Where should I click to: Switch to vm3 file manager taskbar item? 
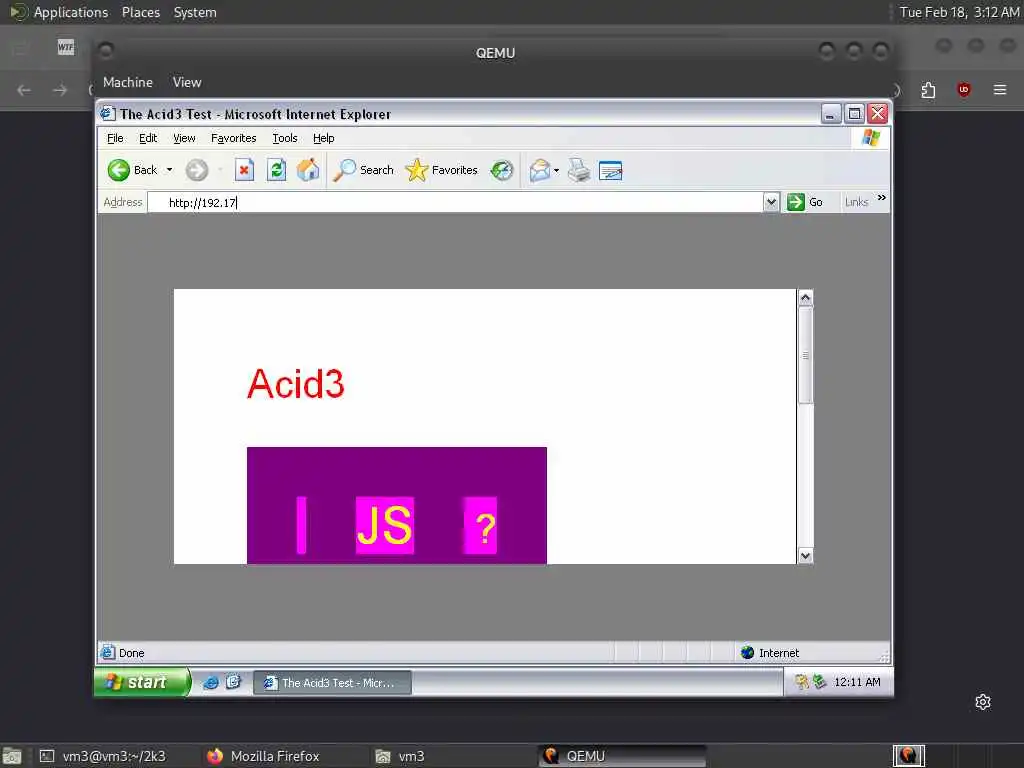[x=400, y=756]
